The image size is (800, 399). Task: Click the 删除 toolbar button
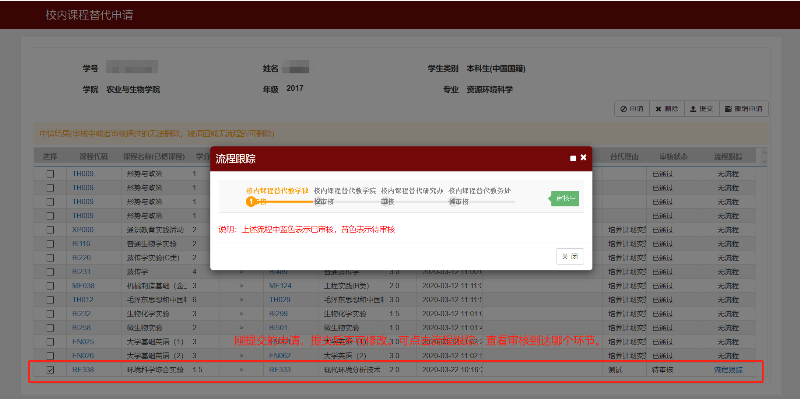(x=667, y=109)
